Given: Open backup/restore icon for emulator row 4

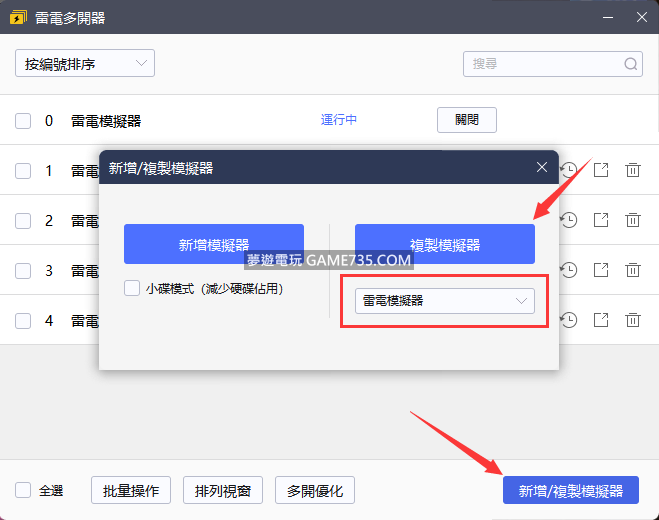Looking at the screenshot, I should click(569, 320).
